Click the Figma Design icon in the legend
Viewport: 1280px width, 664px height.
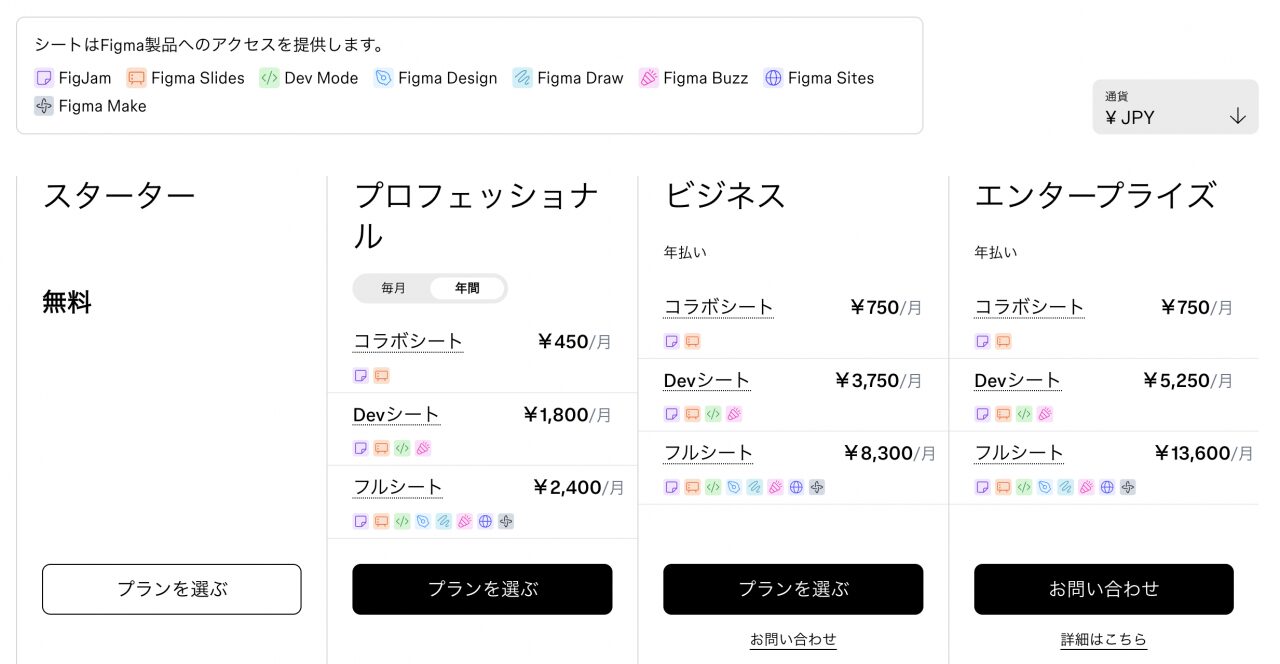pos(383,78)
